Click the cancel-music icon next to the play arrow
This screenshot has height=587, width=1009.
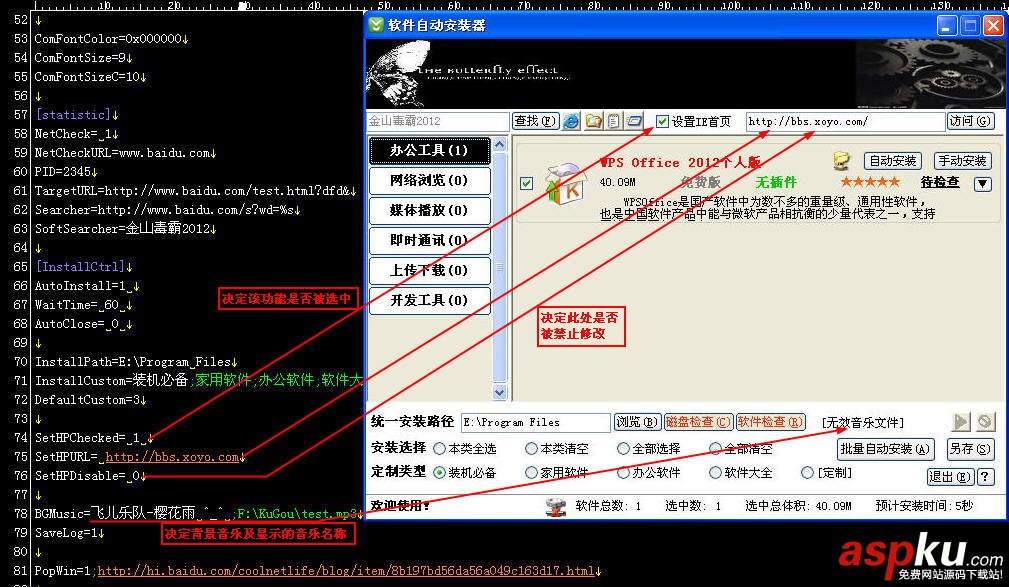coord(985,422)
